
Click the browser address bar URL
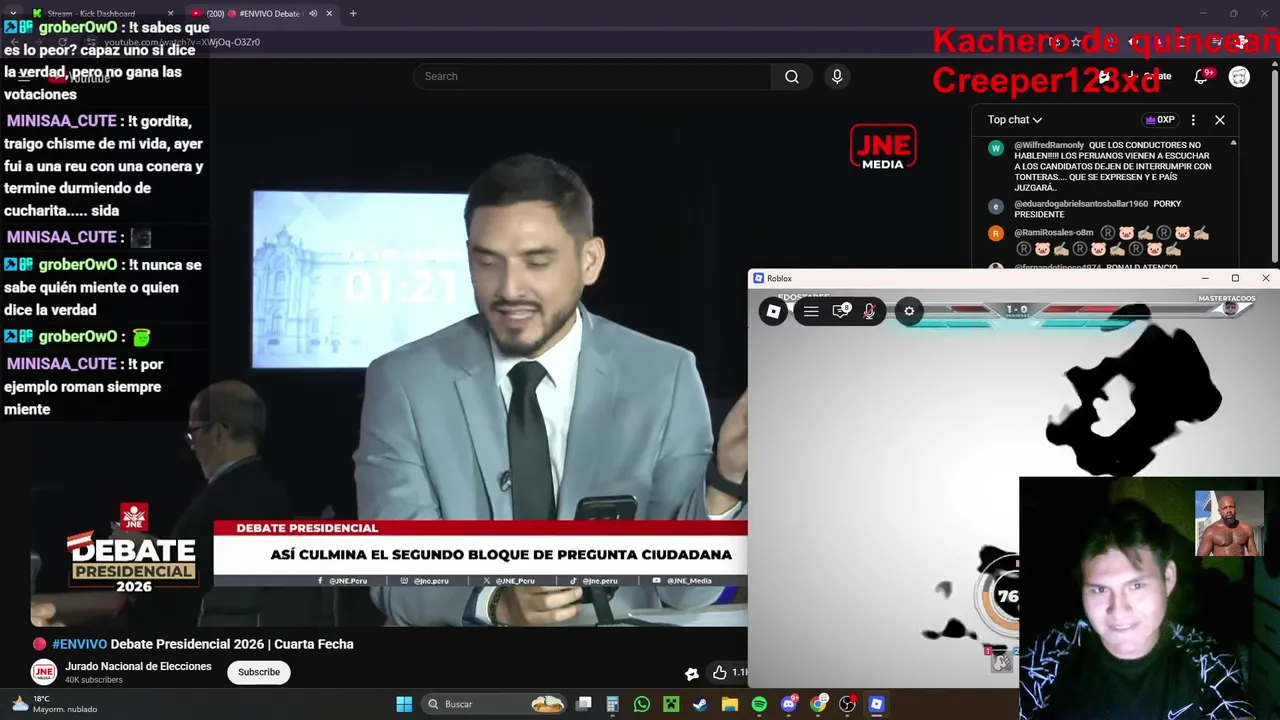point(182,42)
